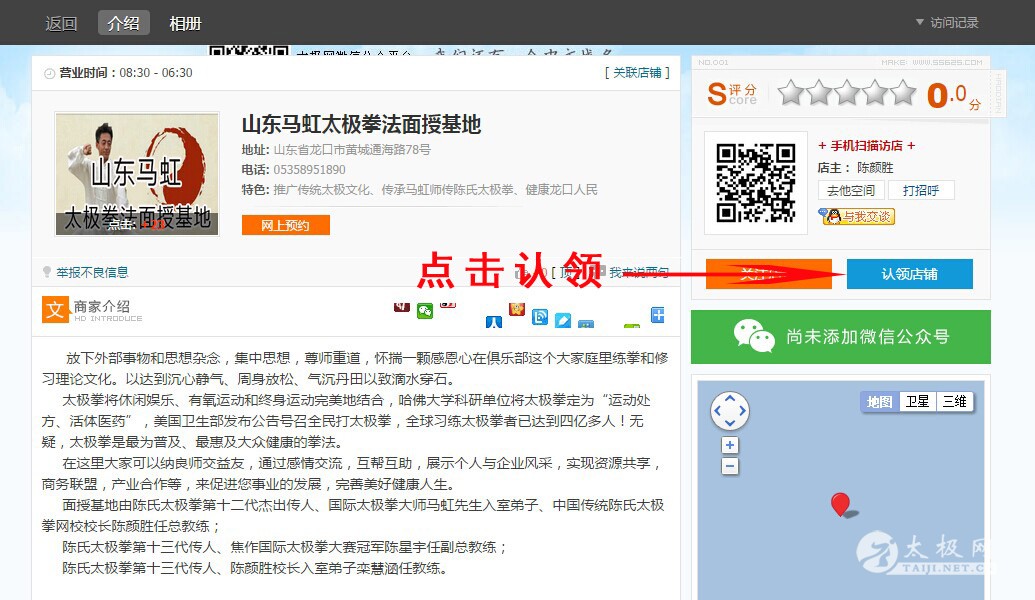Expand the 访问记录 dropdown
The width and height of the screenshot is (1035, 600).
(x=946, y=23)
